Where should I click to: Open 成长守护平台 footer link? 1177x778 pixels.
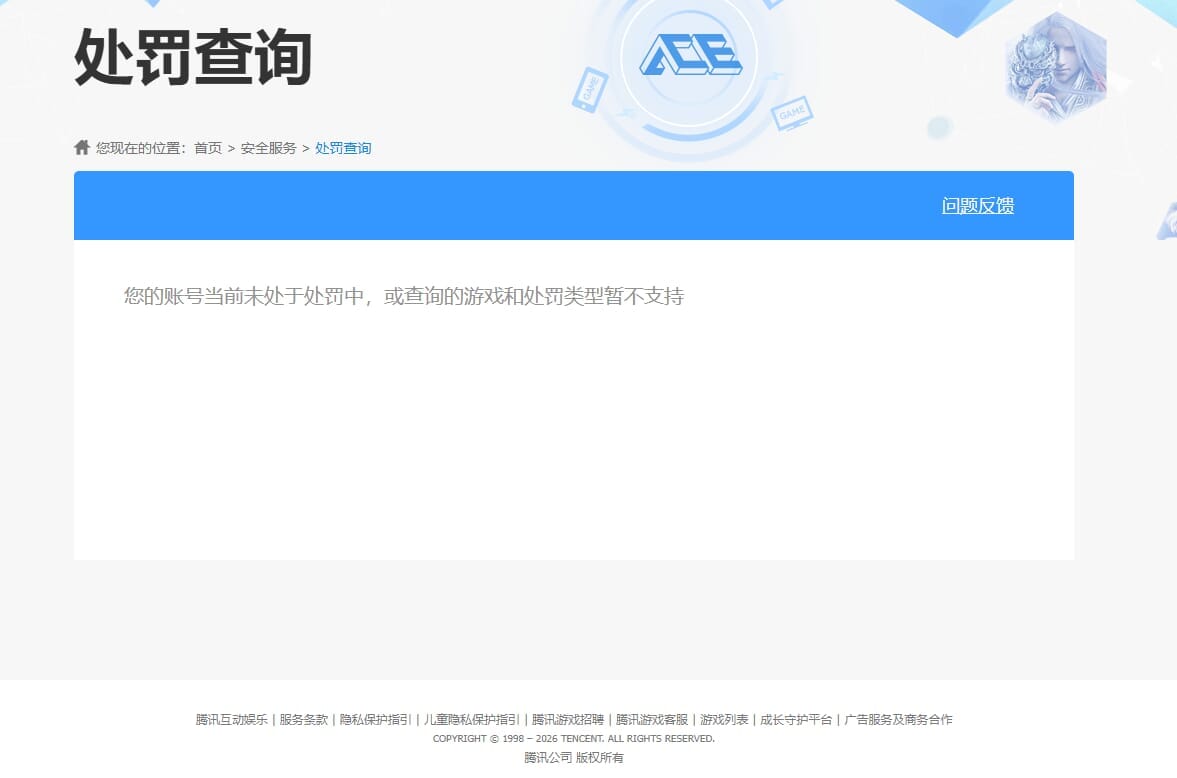click(796, 719)
